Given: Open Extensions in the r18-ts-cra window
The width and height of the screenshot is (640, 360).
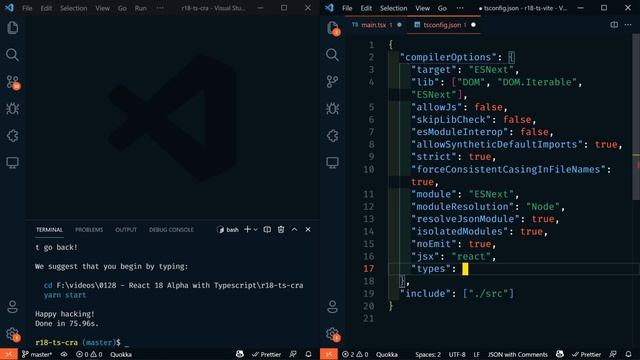Looking at the screenshot, I should pyautogui.click(x=13, y=136).
